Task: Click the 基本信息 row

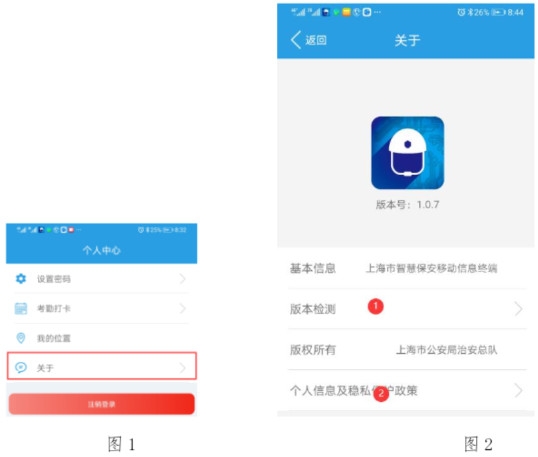Action: 406,268
